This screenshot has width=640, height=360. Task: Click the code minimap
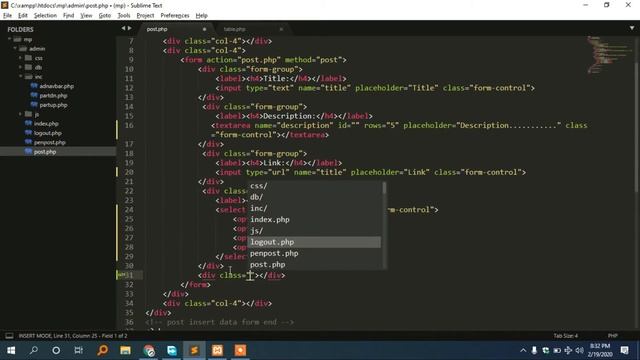click(610, 55)
